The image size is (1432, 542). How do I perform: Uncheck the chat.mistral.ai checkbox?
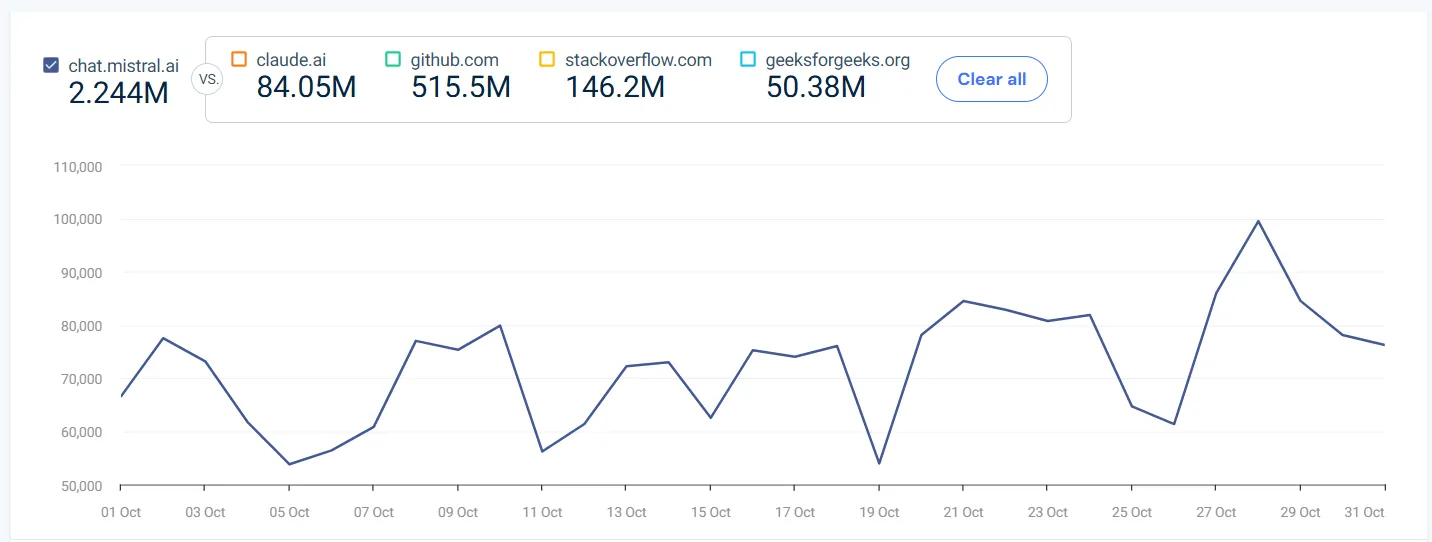(51, 66)
